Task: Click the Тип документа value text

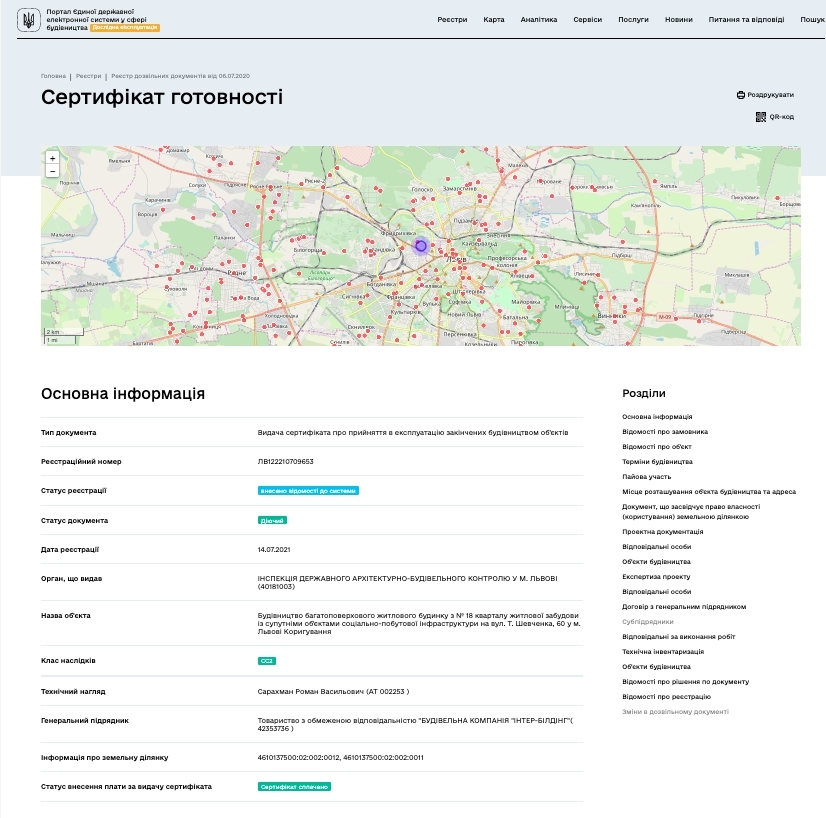Action: pos(412,432)
